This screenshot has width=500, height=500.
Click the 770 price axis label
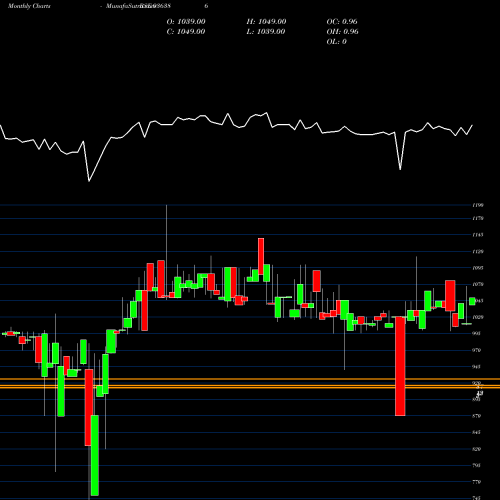click(x=477, y=482)
